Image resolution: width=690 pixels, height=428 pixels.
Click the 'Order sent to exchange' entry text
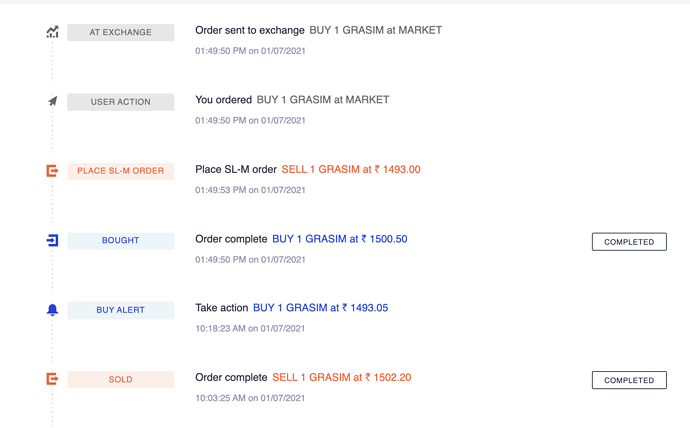[250, 30]
